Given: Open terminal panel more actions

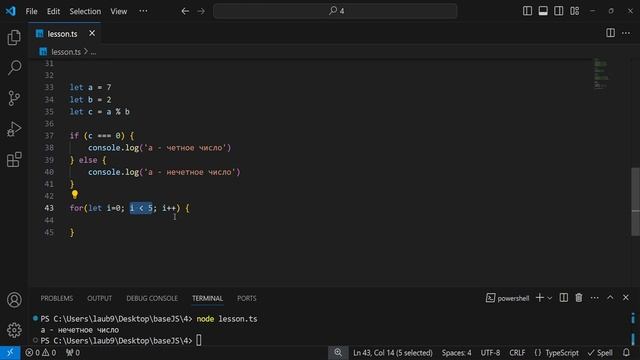Looking at the screenshot, I should click(x=594, y=298).
